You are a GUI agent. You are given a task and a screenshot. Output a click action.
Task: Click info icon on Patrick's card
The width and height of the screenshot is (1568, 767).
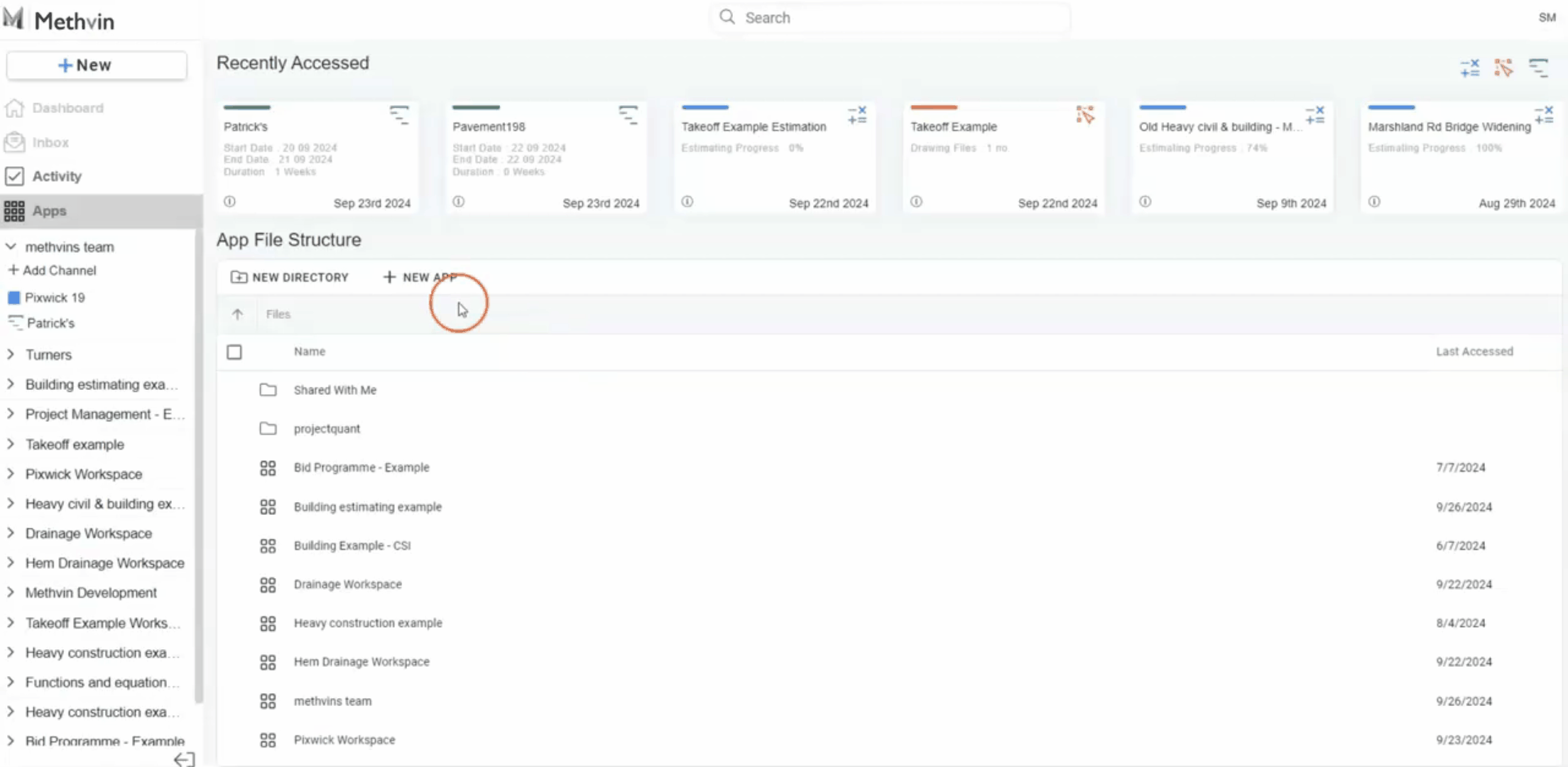coord(229,202)
